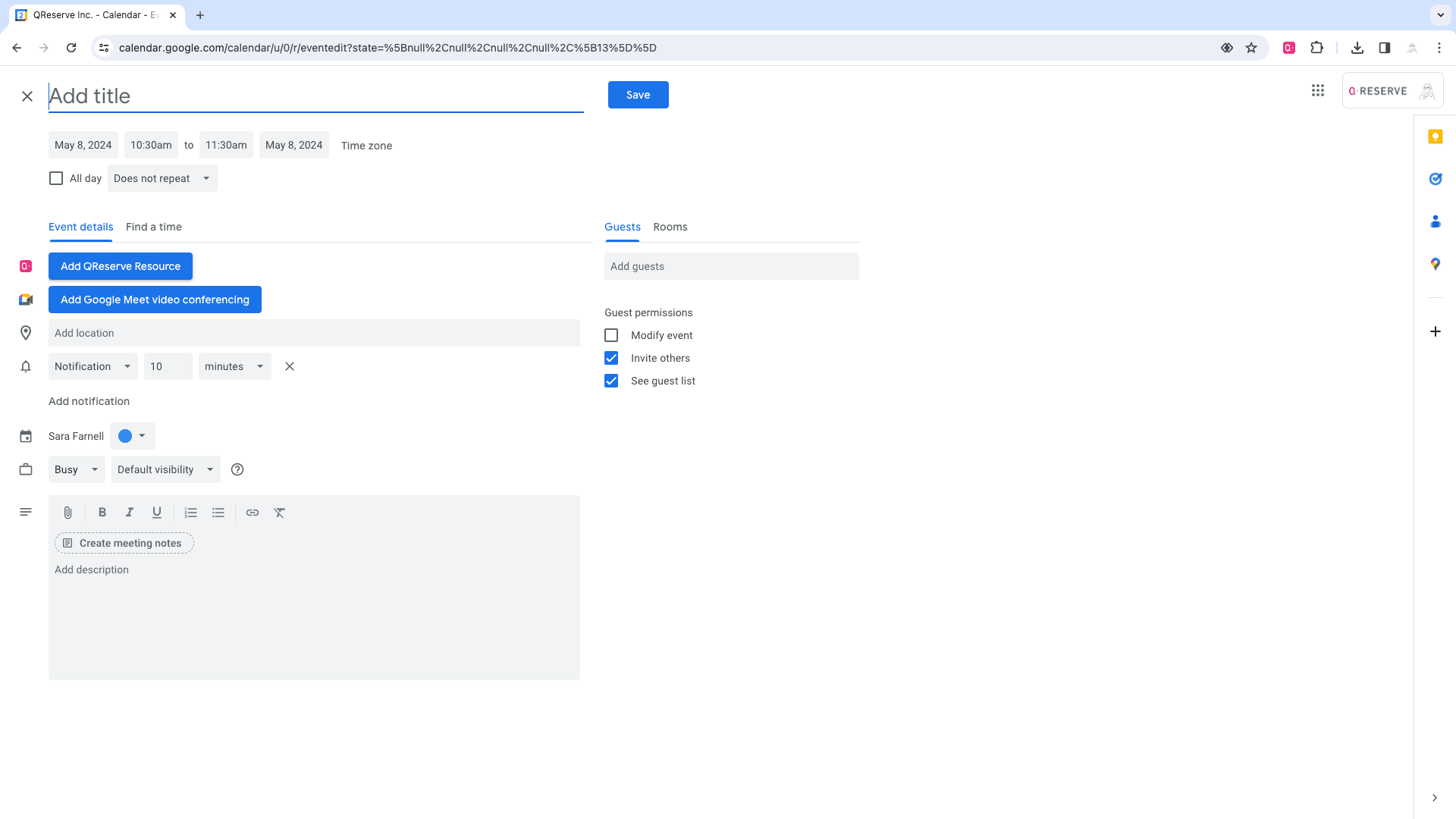Image resolution: width=1456 pixels, height=819 pixels.
Task: Click the attachment paperclip icon
Action: (67, 513)
